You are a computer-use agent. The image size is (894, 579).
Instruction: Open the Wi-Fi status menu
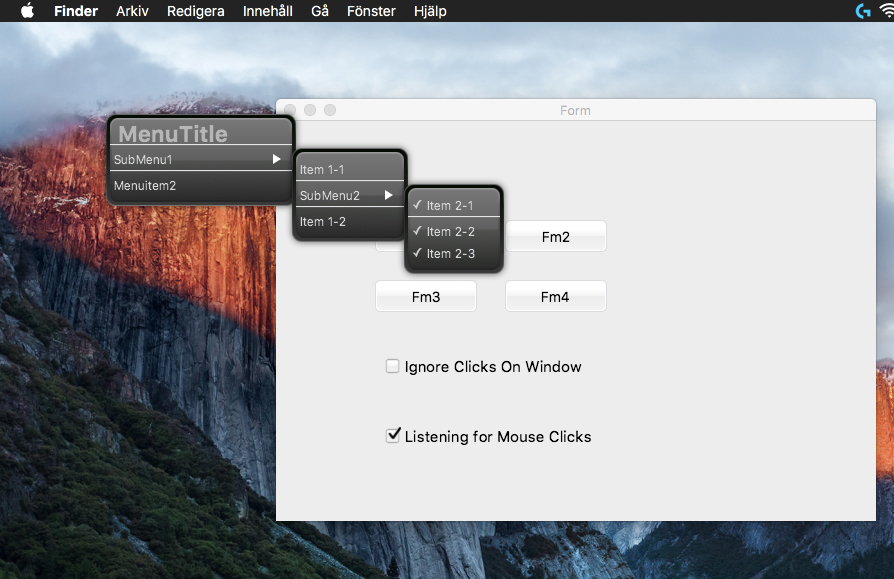click(x=887, y=11)
